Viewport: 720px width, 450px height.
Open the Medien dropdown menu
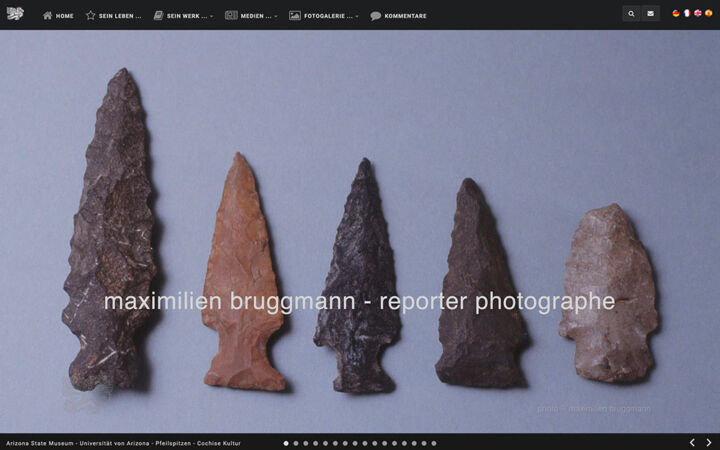tap(251, 15)
